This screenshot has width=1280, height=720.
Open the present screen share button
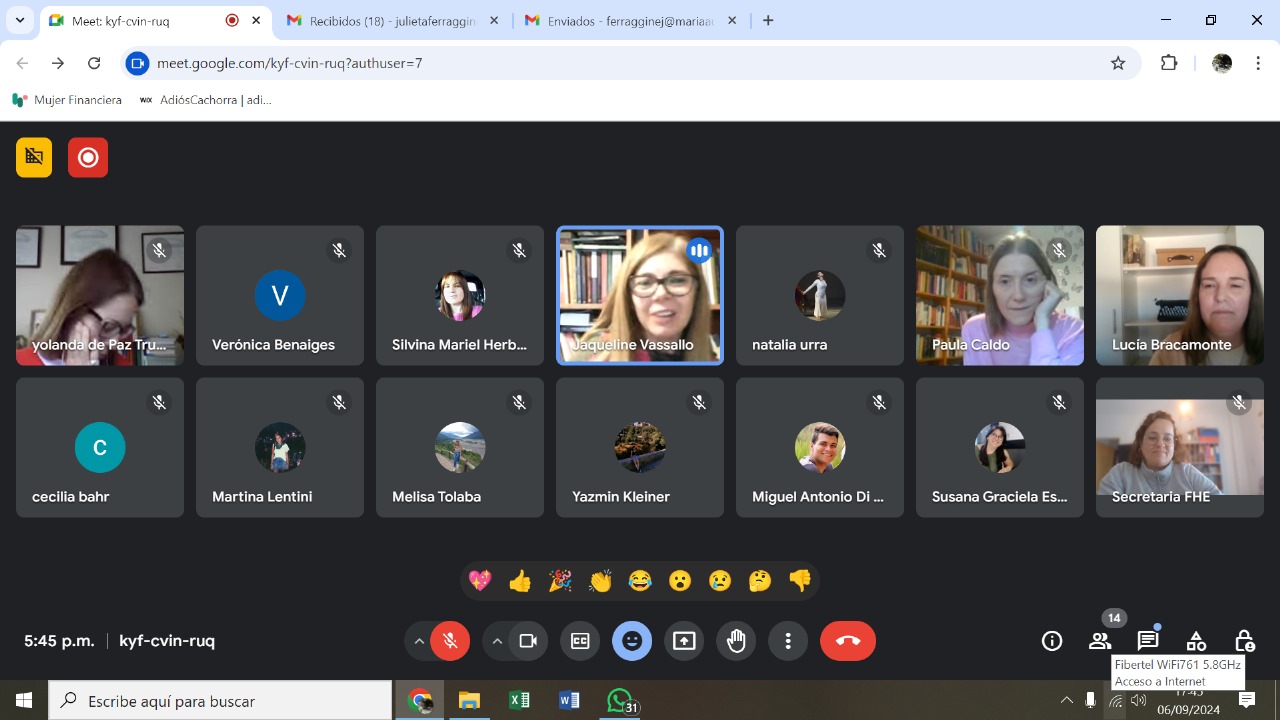[x=684, y=641]
